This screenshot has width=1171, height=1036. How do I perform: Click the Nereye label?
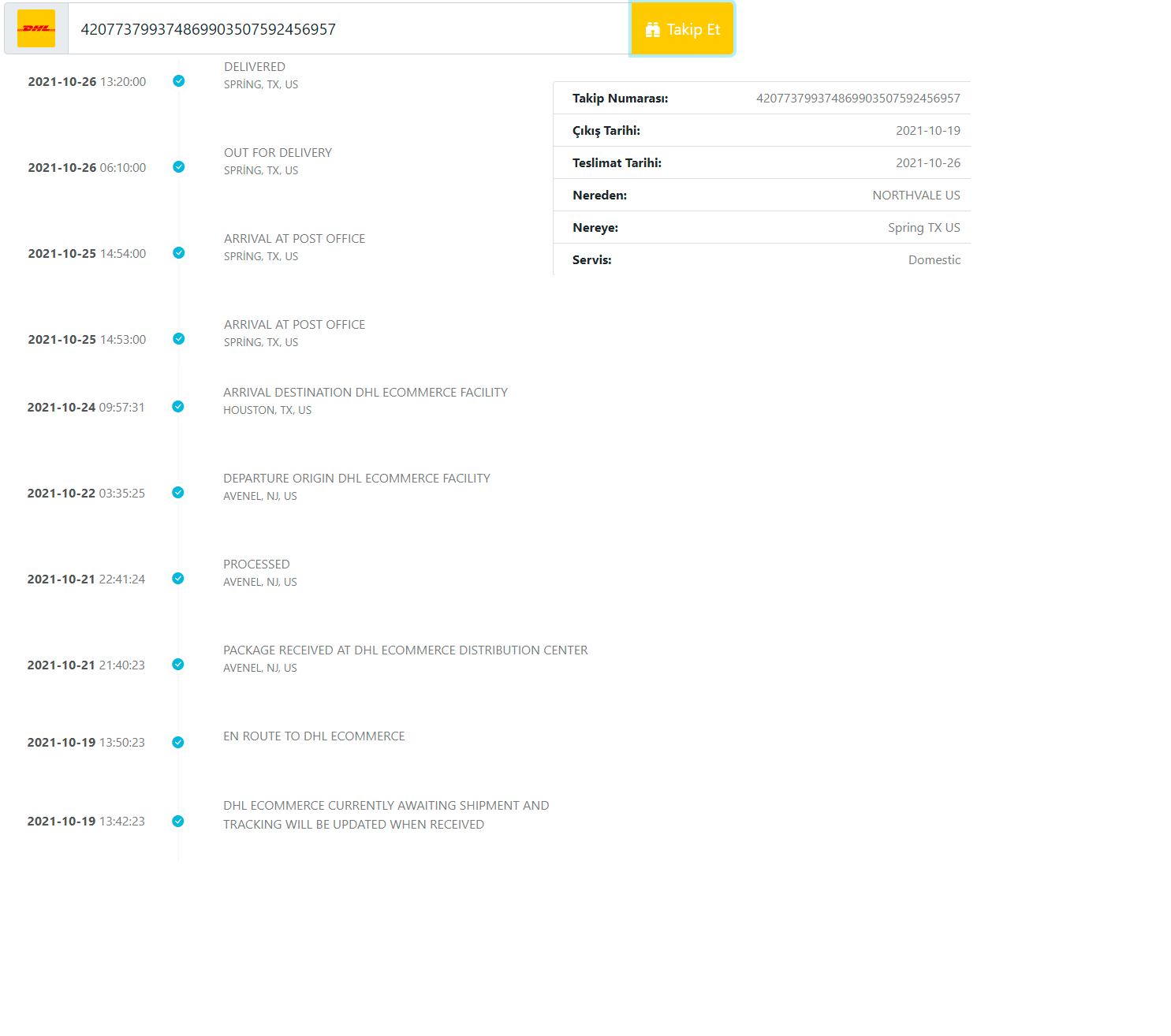[595, 228]
